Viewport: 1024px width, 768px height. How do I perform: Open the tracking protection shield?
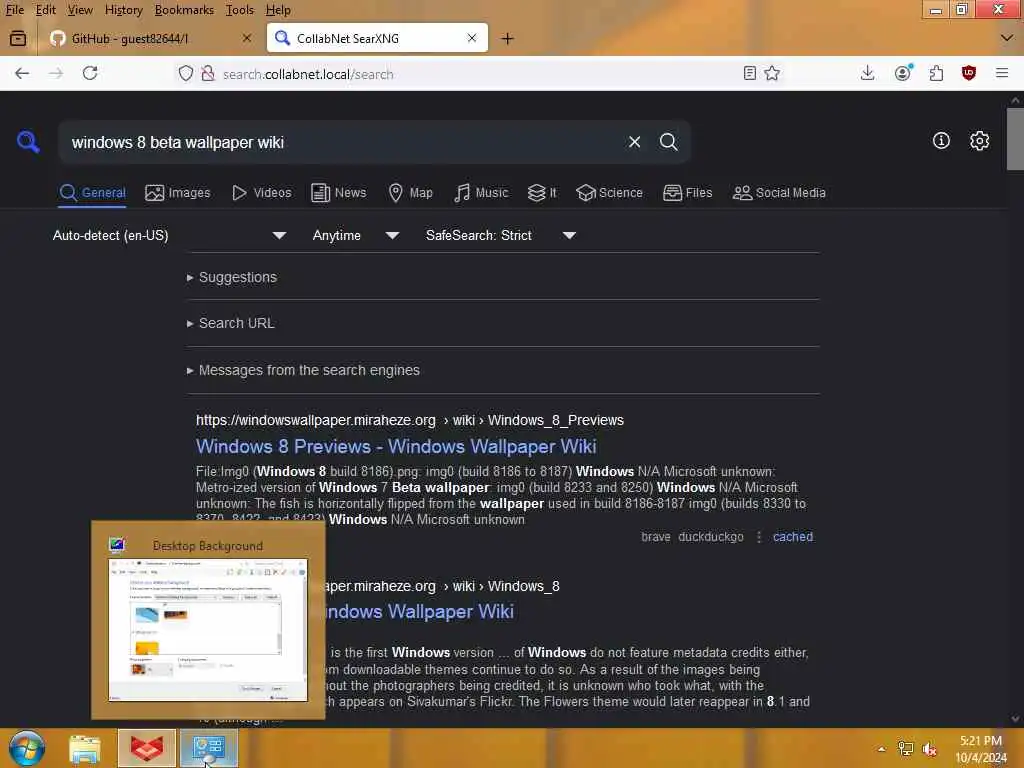click(x=186, y=73)
